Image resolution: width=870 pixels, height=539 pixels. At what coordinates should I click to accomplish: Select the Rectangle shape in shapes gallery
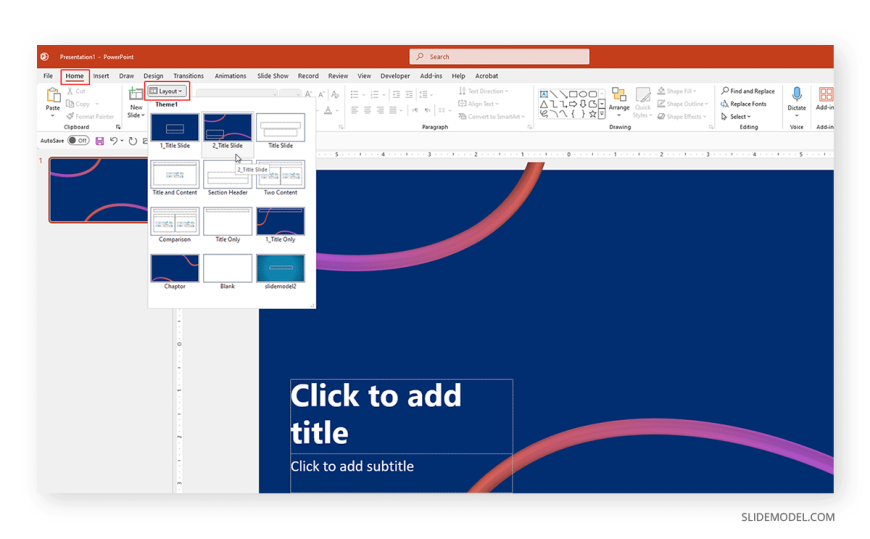click(573, 94)
